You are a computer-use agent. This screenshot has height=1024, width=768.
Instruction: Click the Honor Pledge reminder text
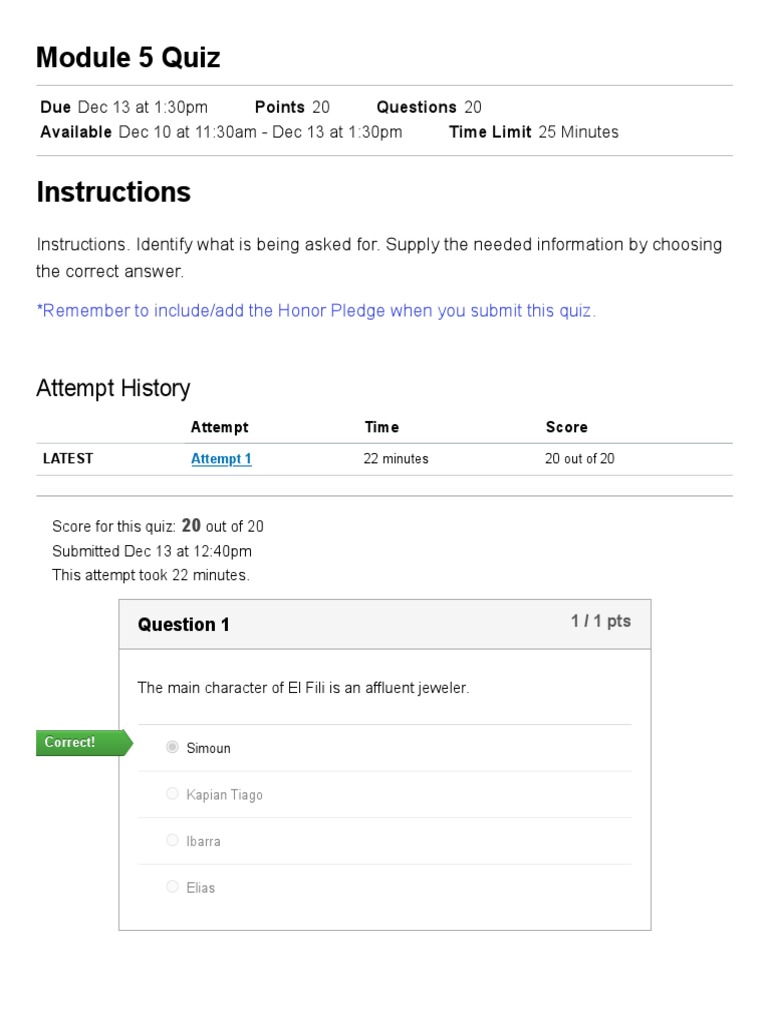[x=316, y=311]
